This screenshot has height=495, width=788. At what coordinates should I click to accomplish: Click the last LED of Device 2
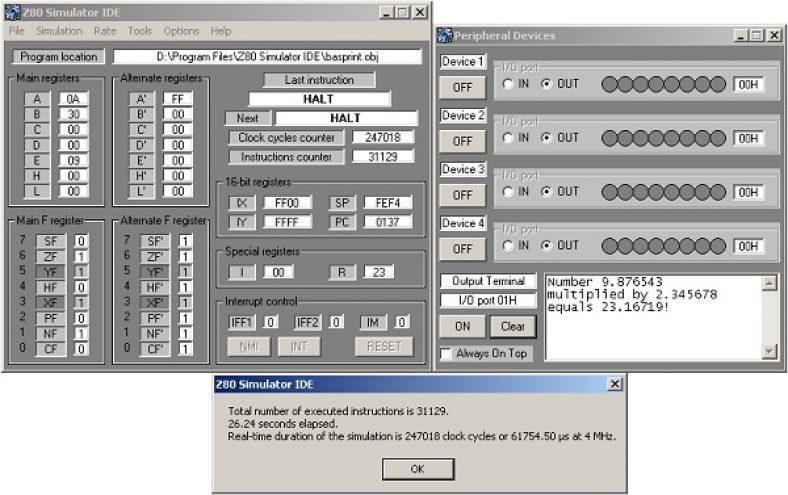pyautogui.click(x=718, y=138)
